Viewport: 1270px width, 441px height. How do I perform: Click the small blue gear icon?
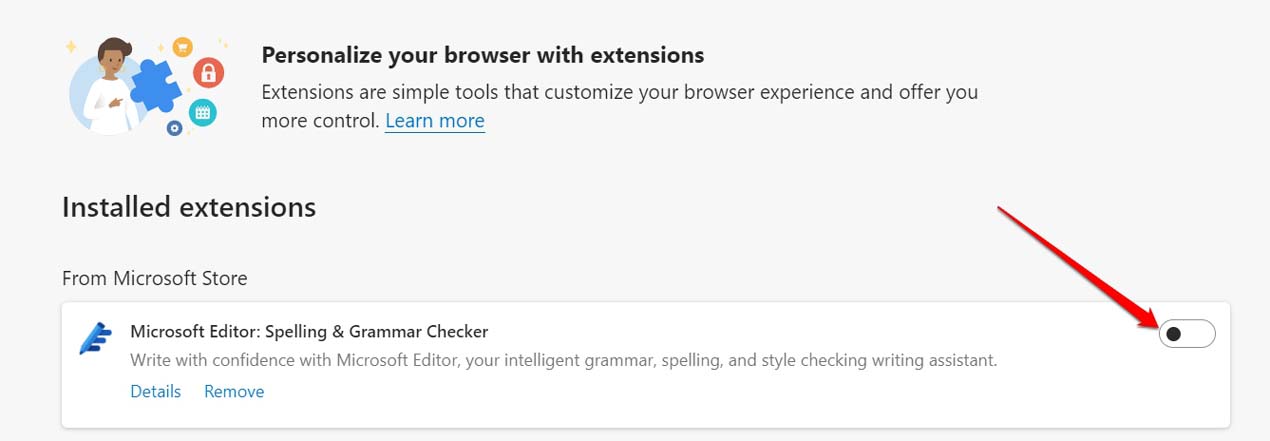pyautogui.click(x=174, y=128)
